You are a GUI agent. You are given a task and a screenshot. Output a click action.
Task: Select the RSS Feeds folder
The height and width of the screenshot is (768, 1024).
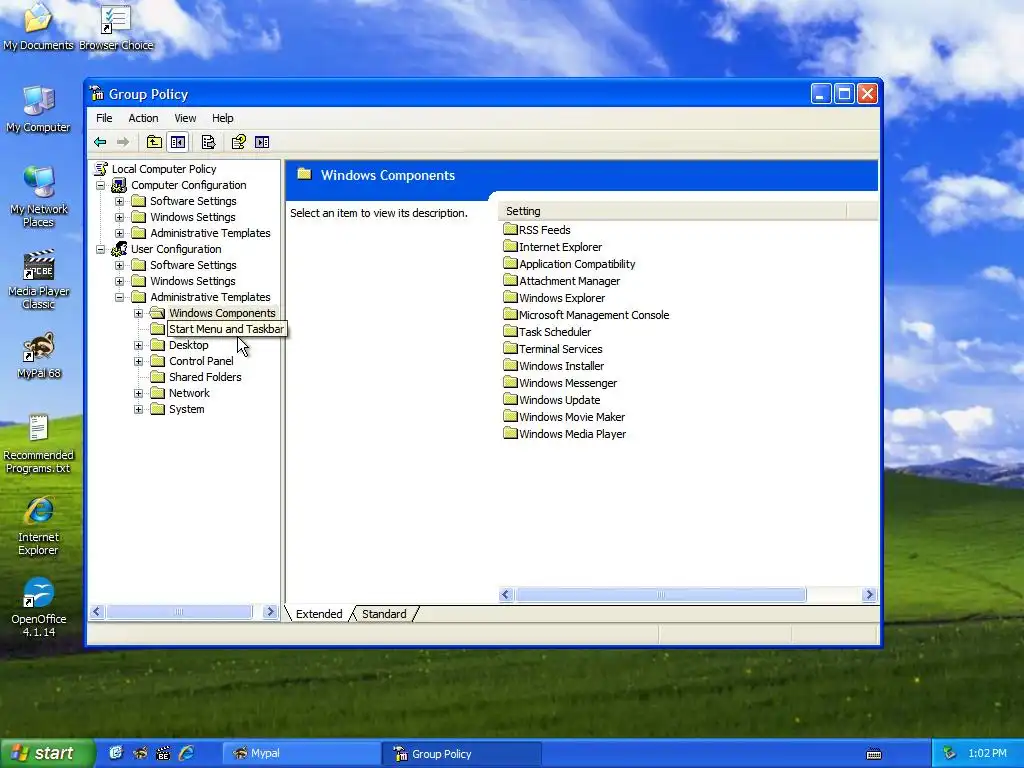[537, 230]
